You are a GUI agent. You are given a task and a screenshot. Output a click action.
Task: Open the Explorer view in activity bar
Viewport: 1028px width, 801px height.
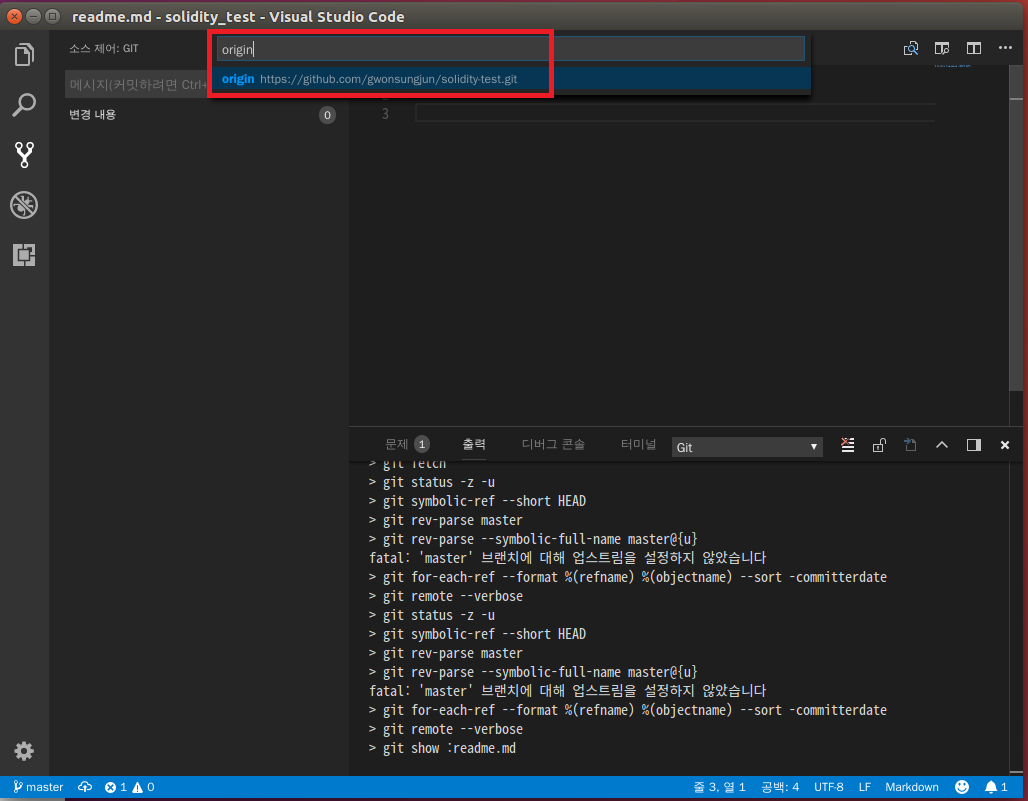[24, 54]
